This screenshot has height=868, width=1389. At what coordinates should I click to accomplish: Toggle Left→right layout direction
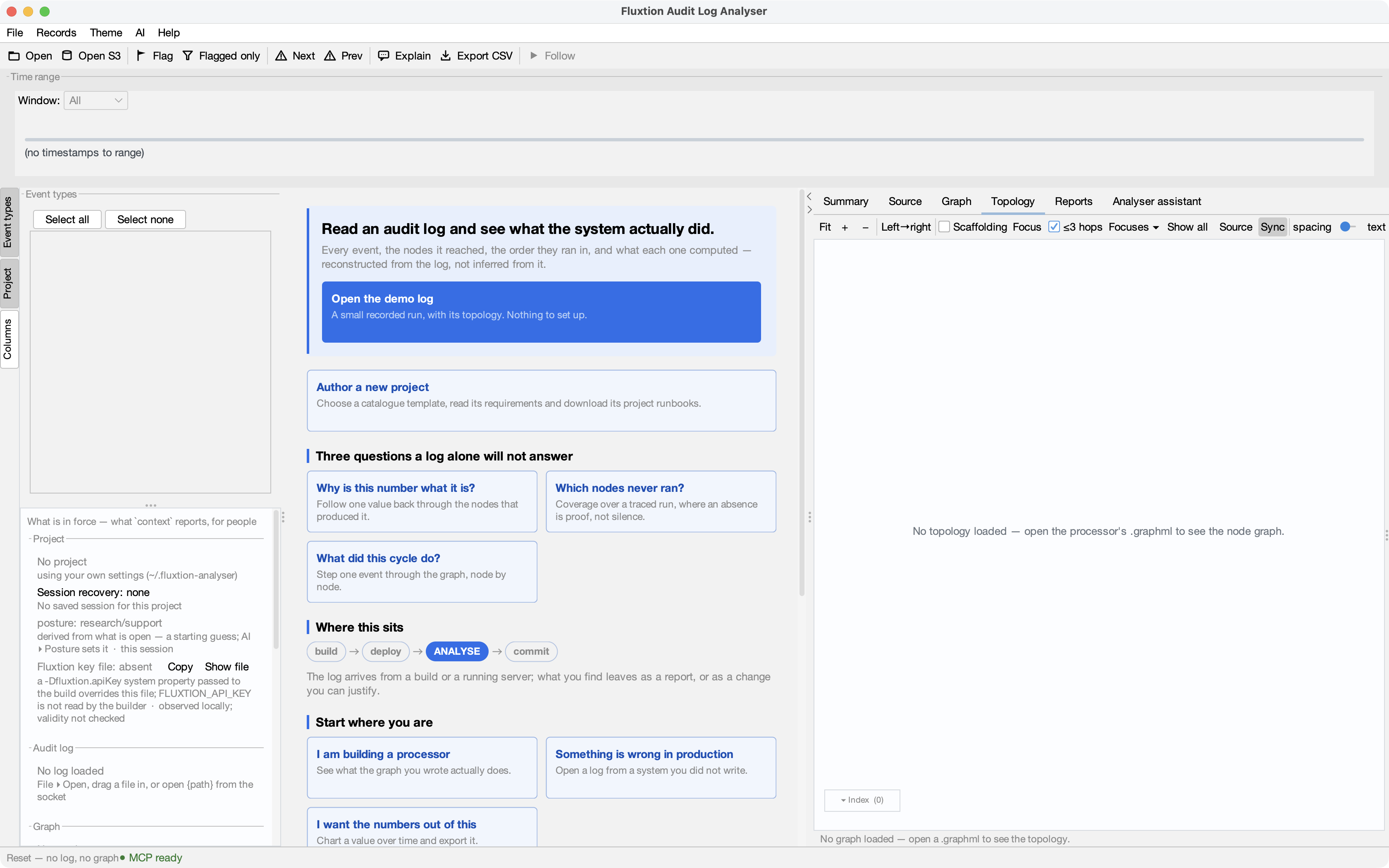pyautogui.click(x=906, y=227)
